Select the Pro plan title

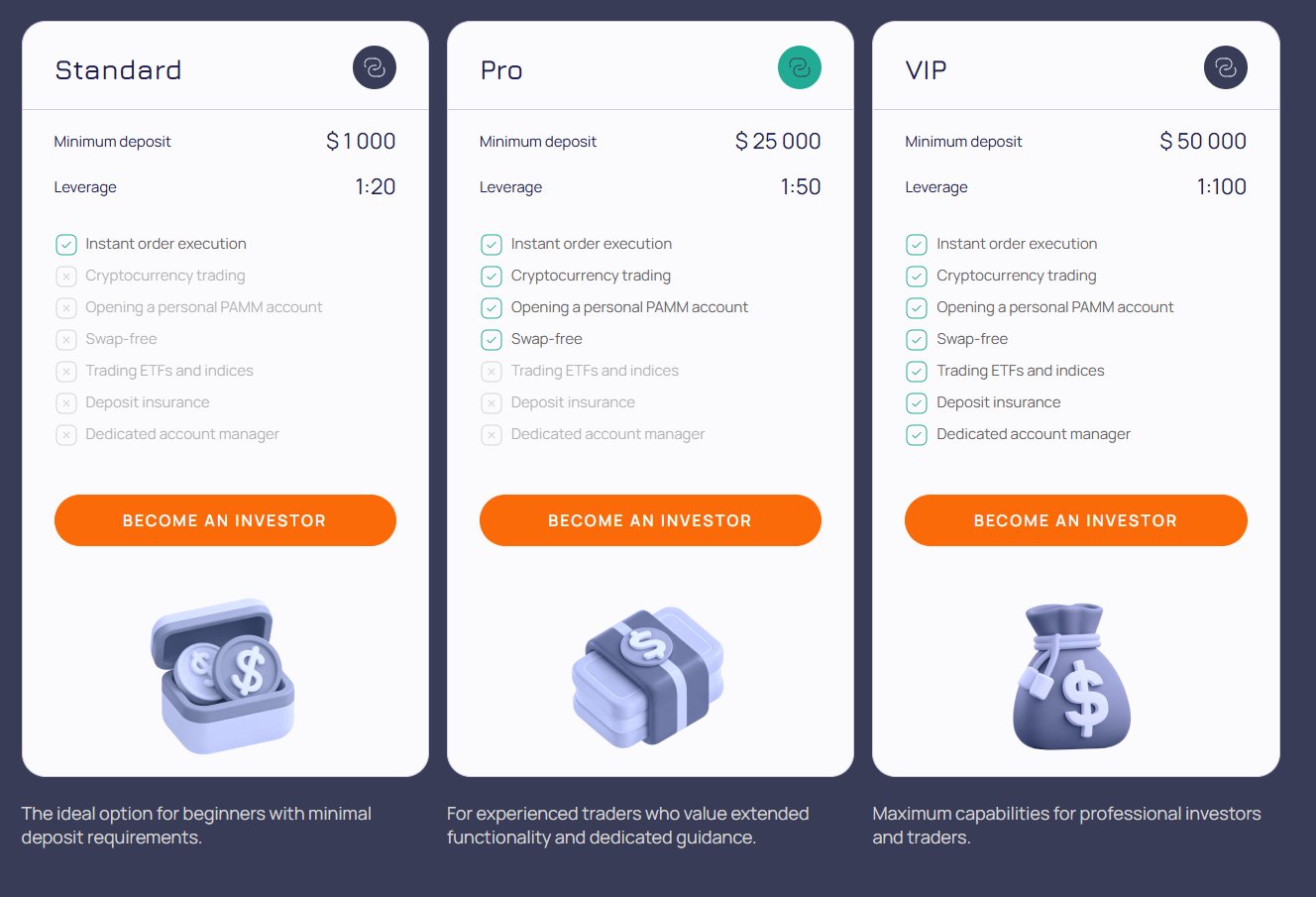pyautogui.click(x=501, y=70)
